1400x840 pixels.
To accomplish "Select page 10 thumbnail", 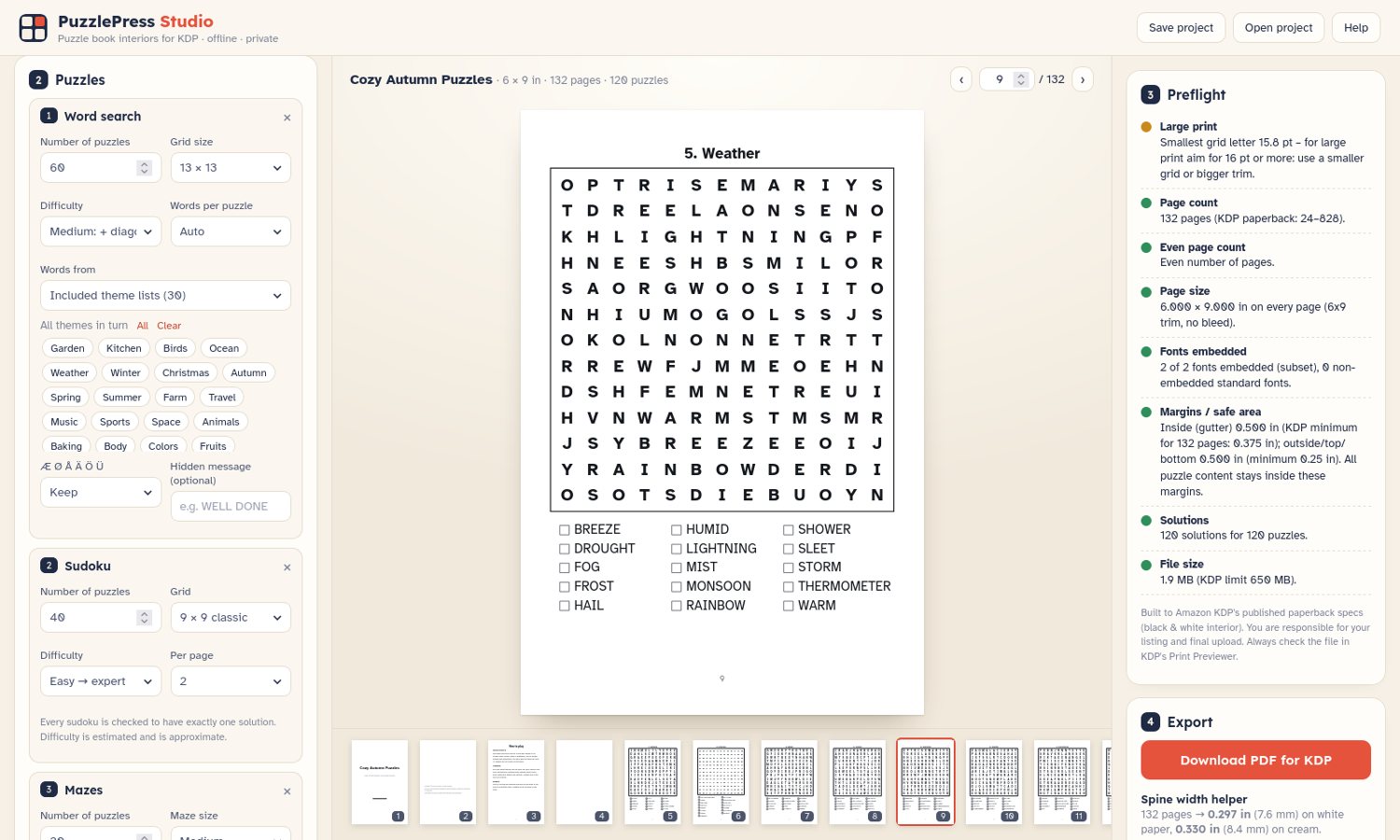I will (x=994, y=782).
